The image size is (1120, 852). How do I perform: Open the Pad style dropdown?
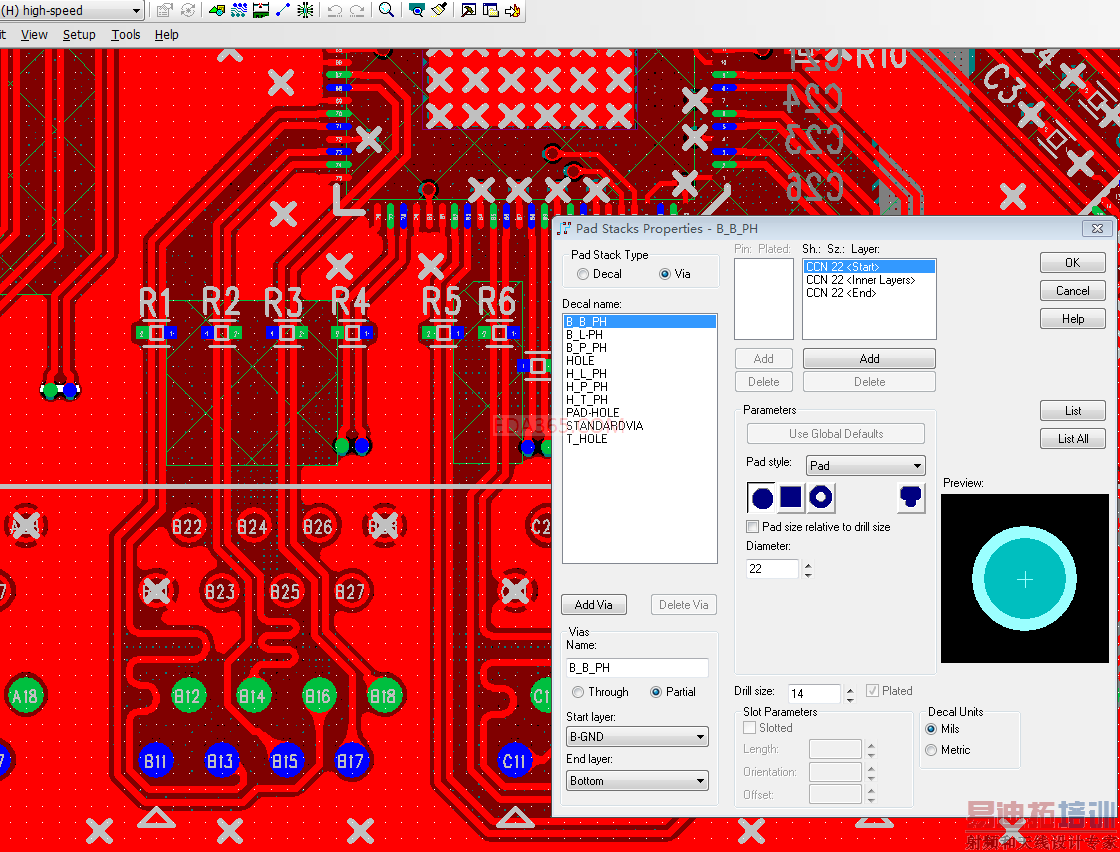click(x=866, y=465)
